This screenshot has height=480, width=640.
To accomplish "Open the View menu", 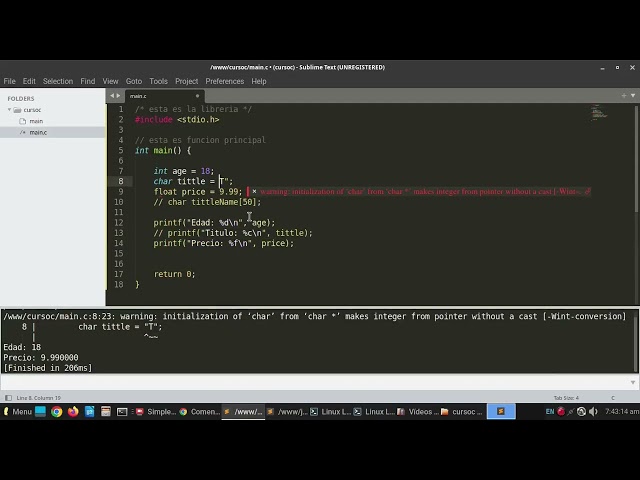I will pos(110,81).
